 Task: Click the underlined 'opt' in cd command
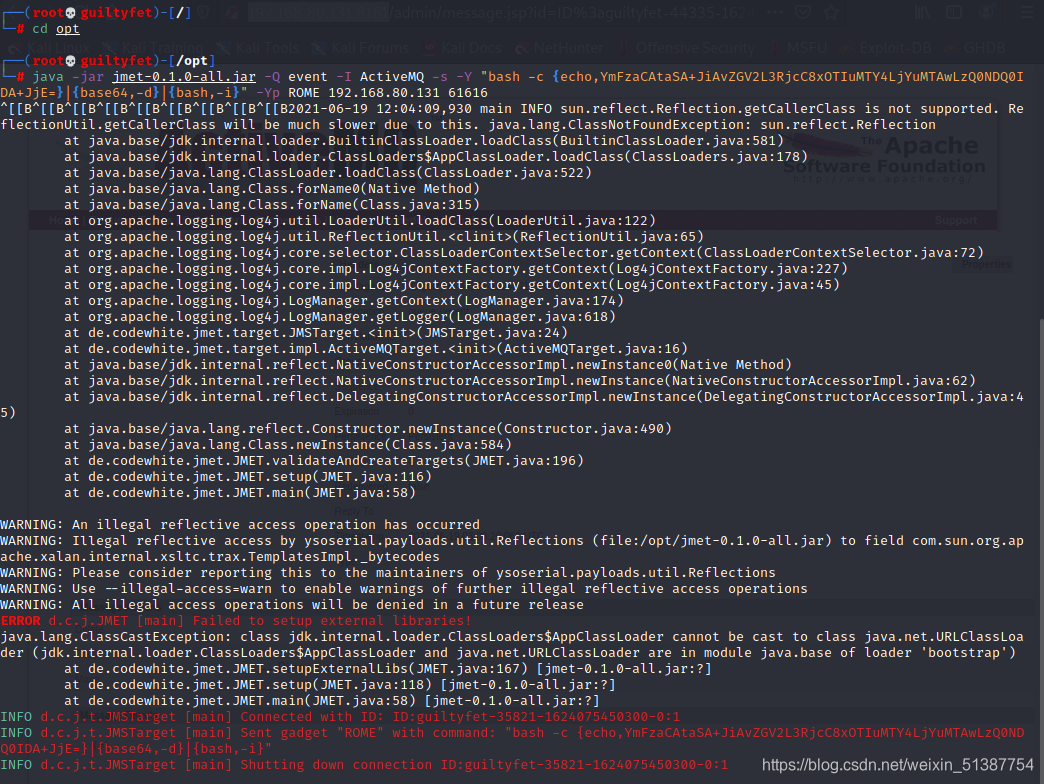tap(68, 29)
